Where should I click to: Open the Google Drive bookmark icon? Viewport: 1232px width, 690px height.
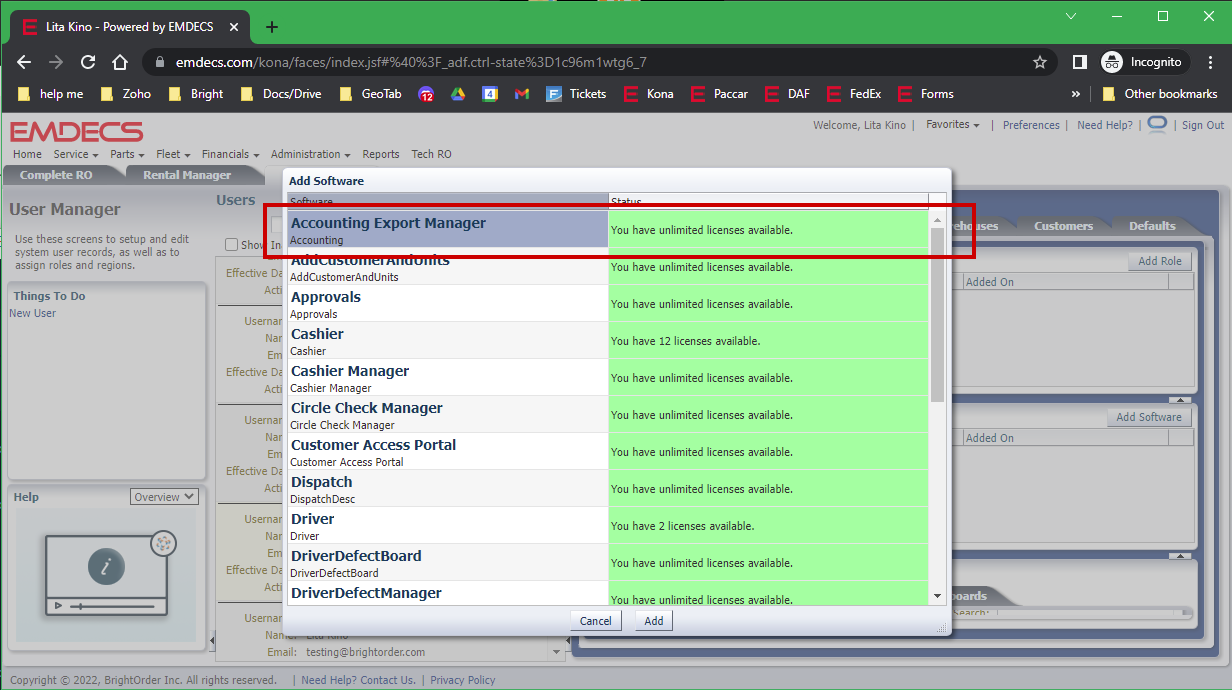(x=457, y=94)
